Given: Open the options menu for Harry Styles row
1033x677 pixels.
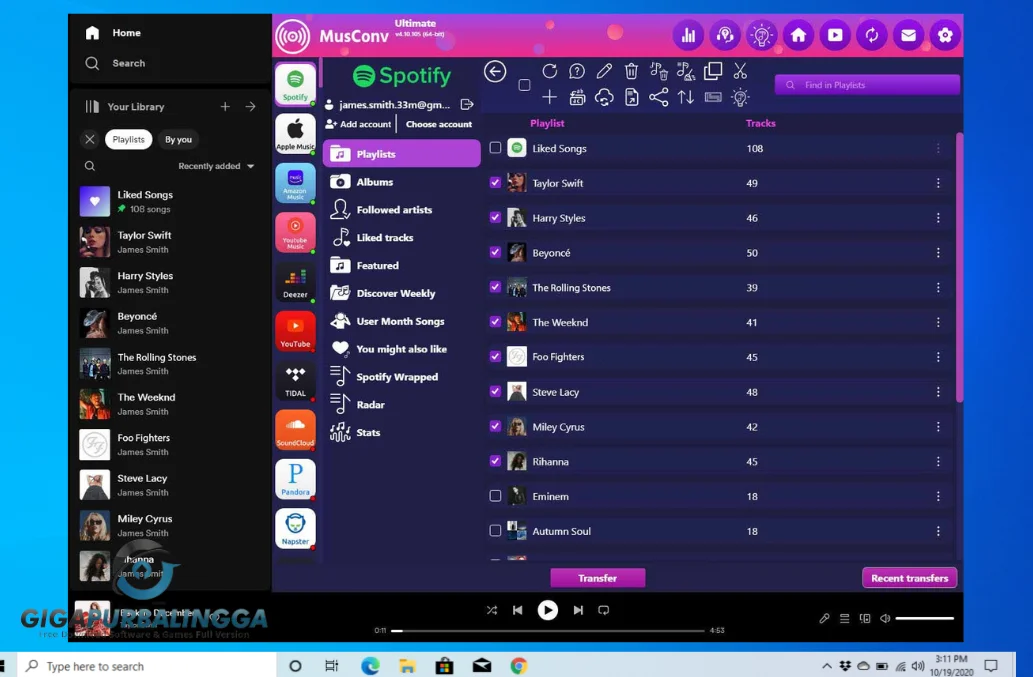Looking at the screenshot, I should pyautogui.click(x=938, y=218).
